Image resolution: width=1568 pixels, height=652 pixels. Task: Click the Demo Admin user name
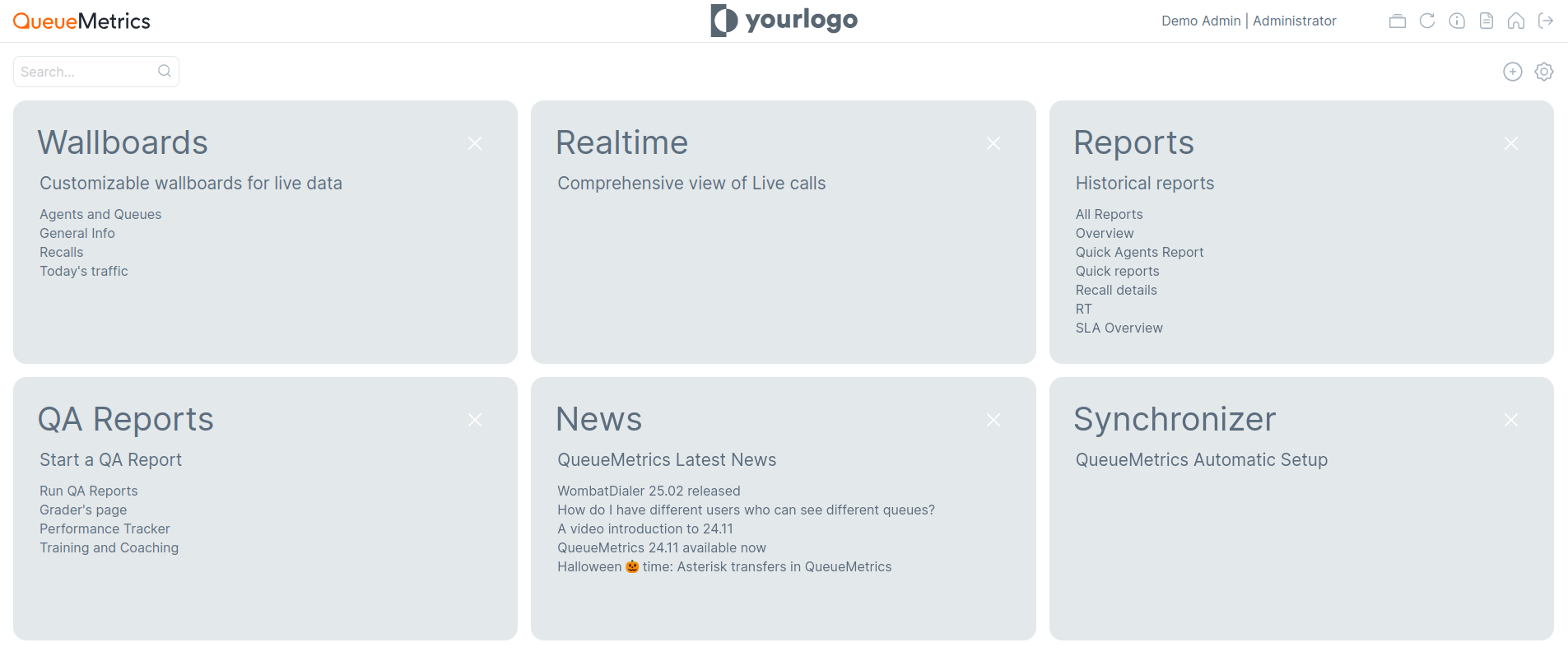pyautogui.click(x=1201, y=21)
